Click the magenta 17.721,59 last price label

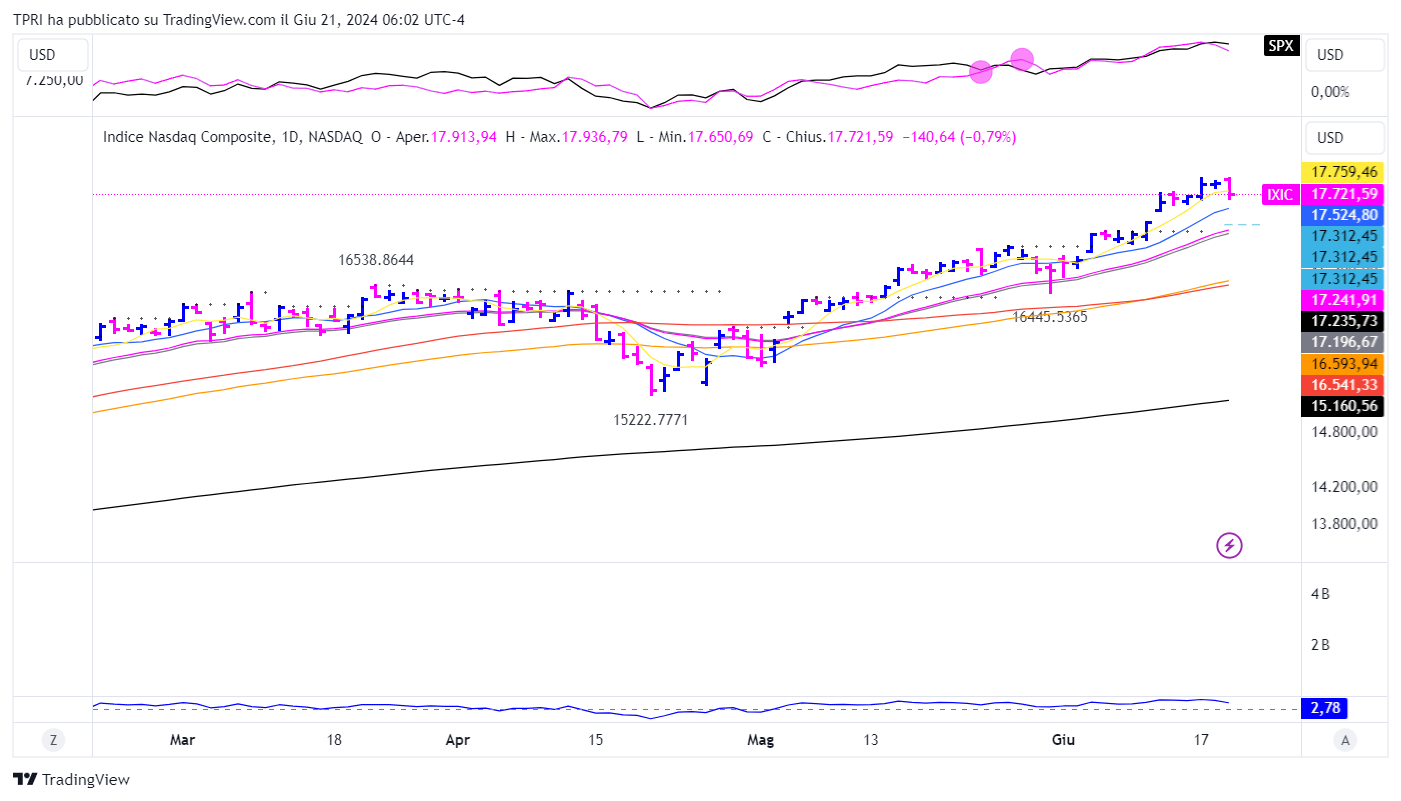[1344, 194]
